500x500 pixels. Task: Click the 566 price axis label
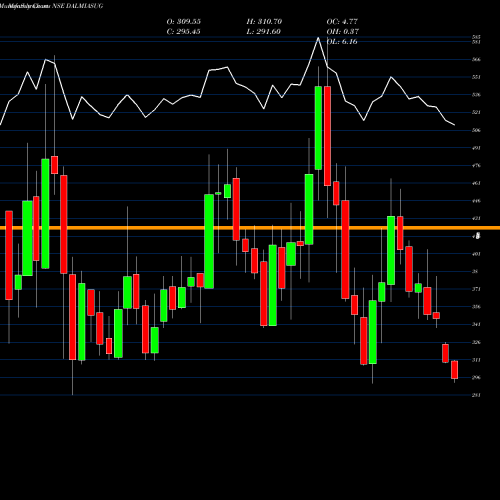[476, 60]
